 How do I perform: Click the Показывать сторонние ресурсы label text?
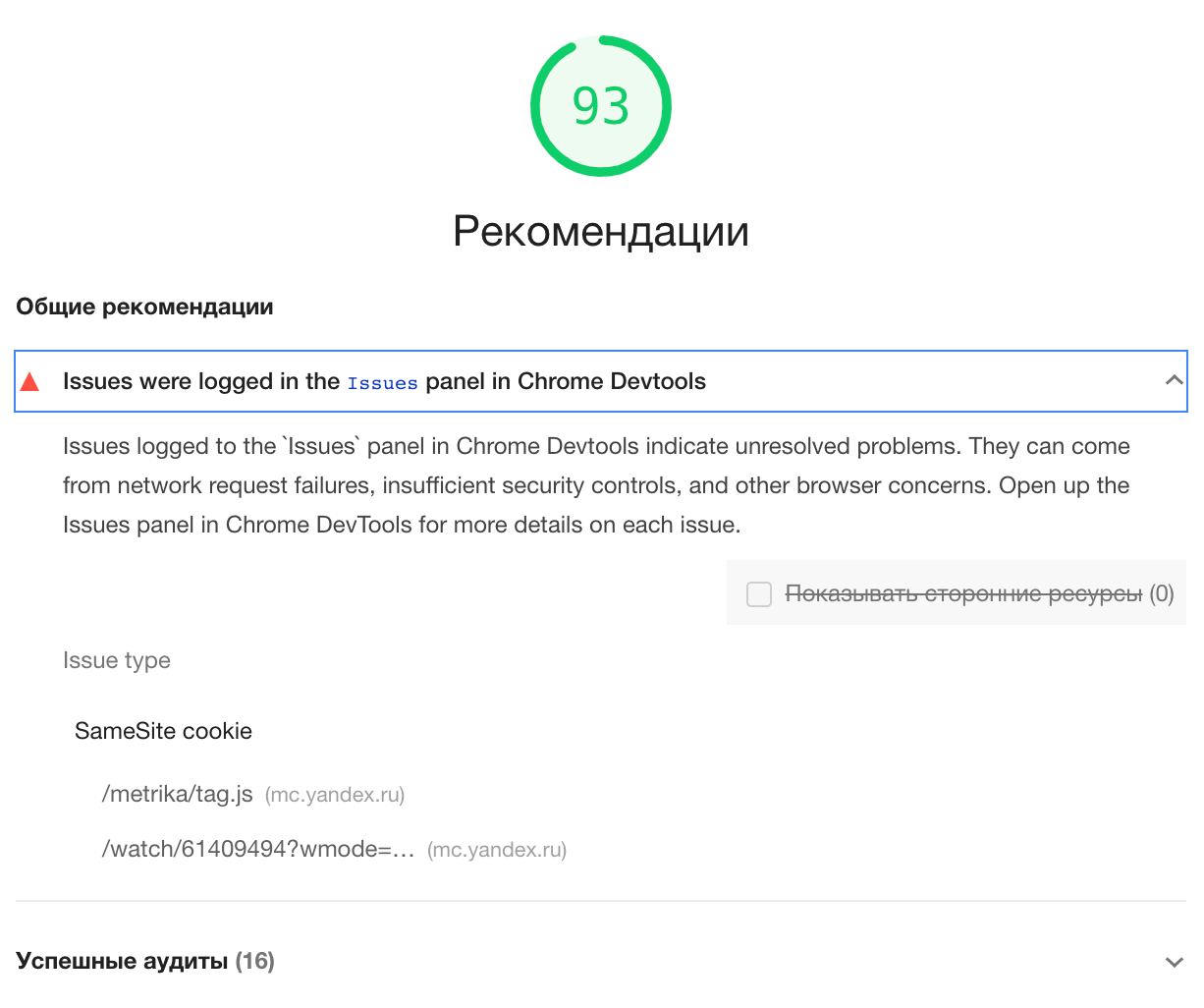click(963, 593)
